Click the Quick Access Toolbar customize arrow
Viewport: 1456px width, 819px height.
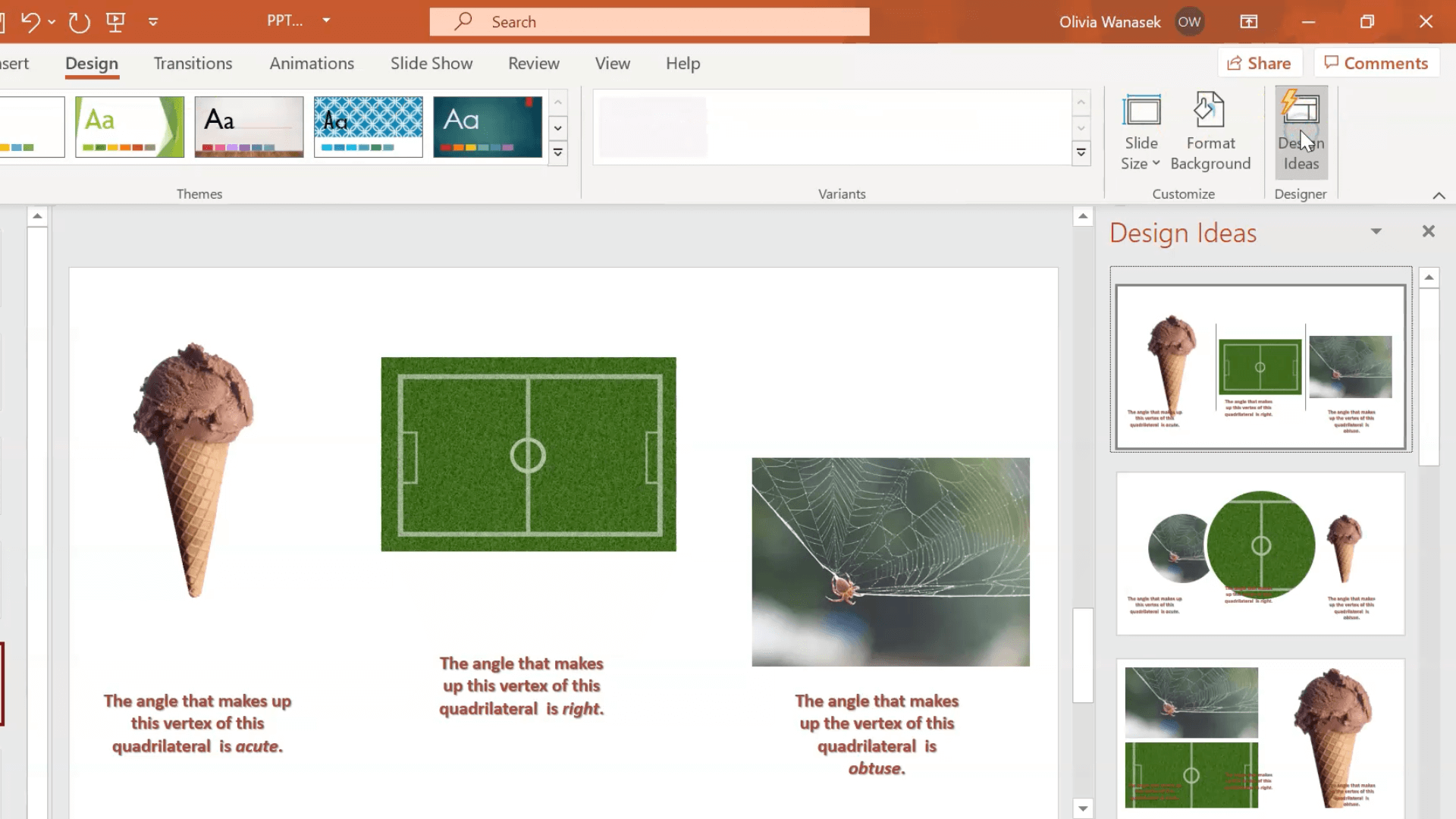tap(155, 22)
